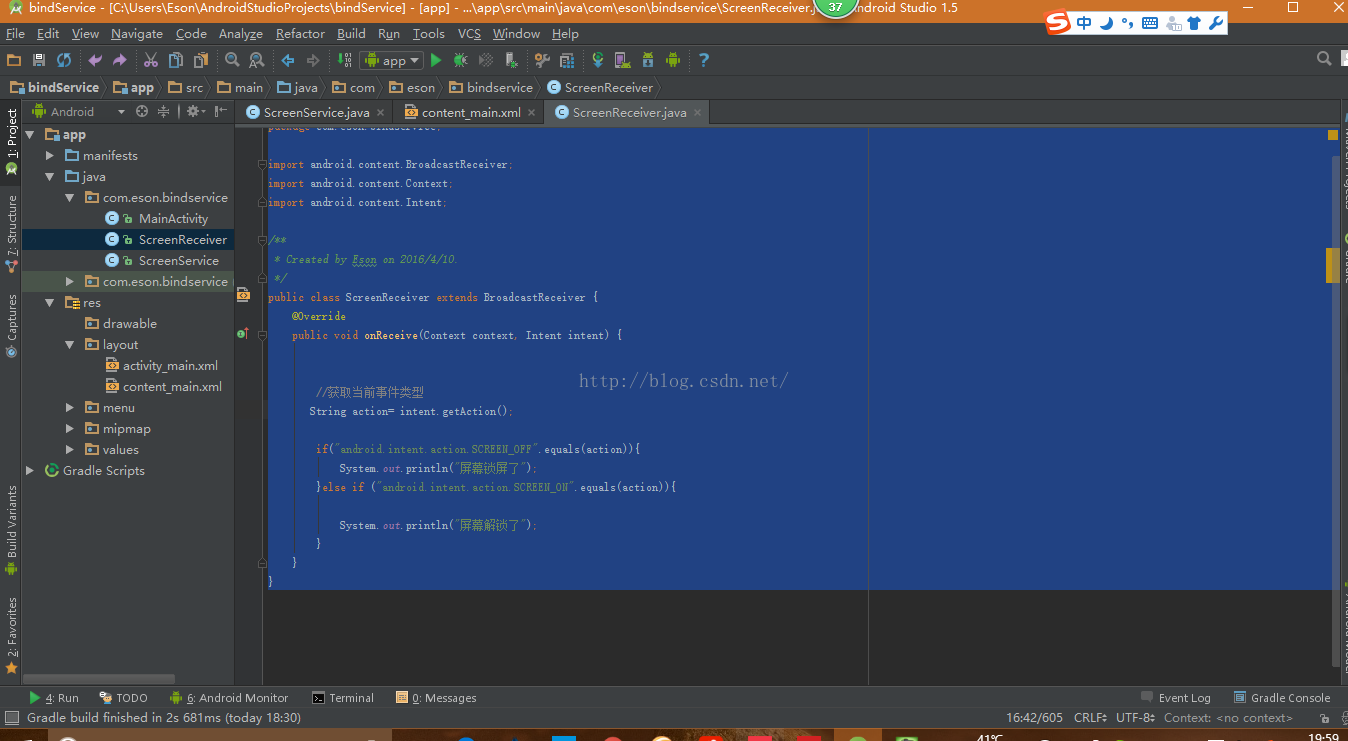Click the Replace icon in the toolbar
This screenshot has height=741, width=1348.
[257, 61]
